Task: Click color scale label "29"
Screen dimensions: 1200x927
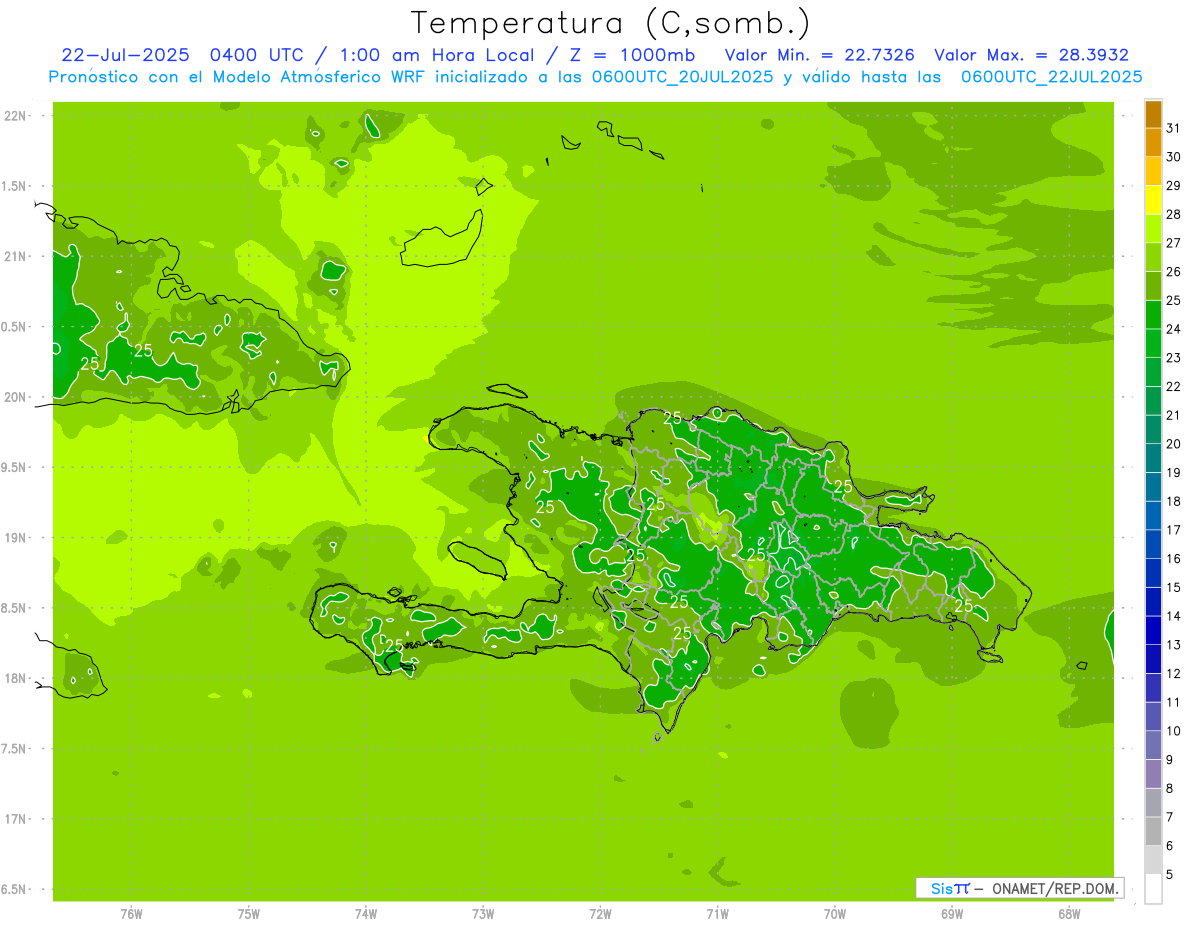Action: pos(1173,186)
